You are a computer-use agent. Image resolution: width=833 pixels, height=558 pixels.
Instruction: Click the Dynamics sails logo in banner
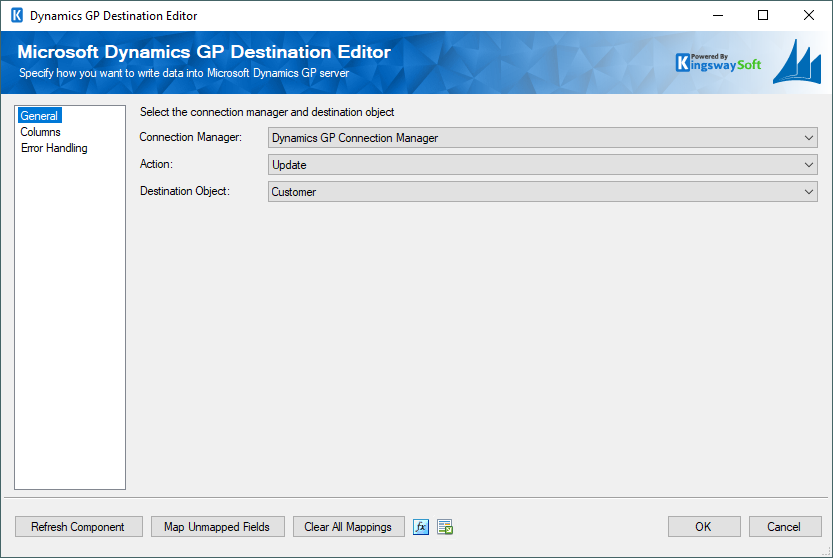click(x=797, y=62)
